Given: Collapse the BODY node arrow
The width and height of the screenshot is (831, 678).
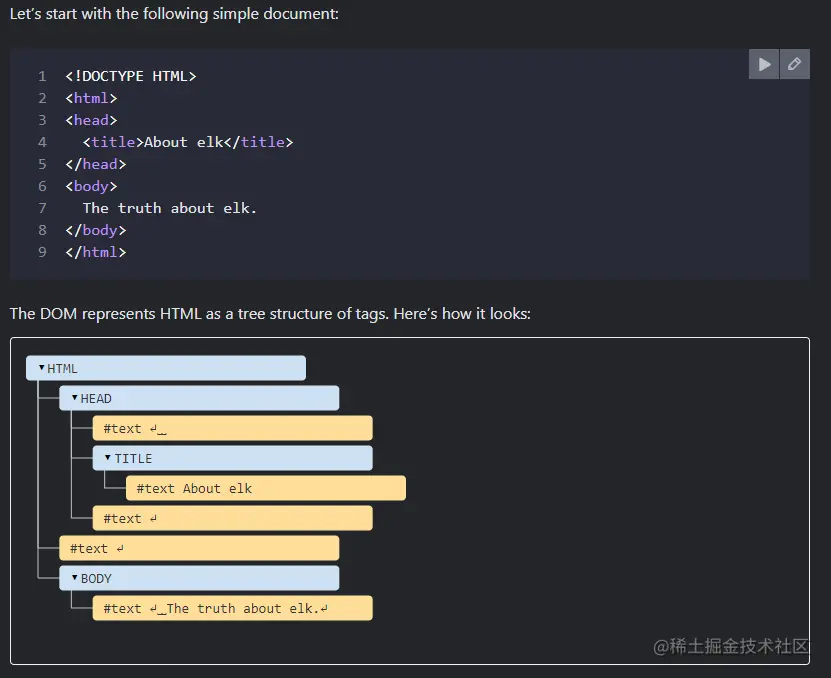Looking at the screenshot, I should coord(74,578).
